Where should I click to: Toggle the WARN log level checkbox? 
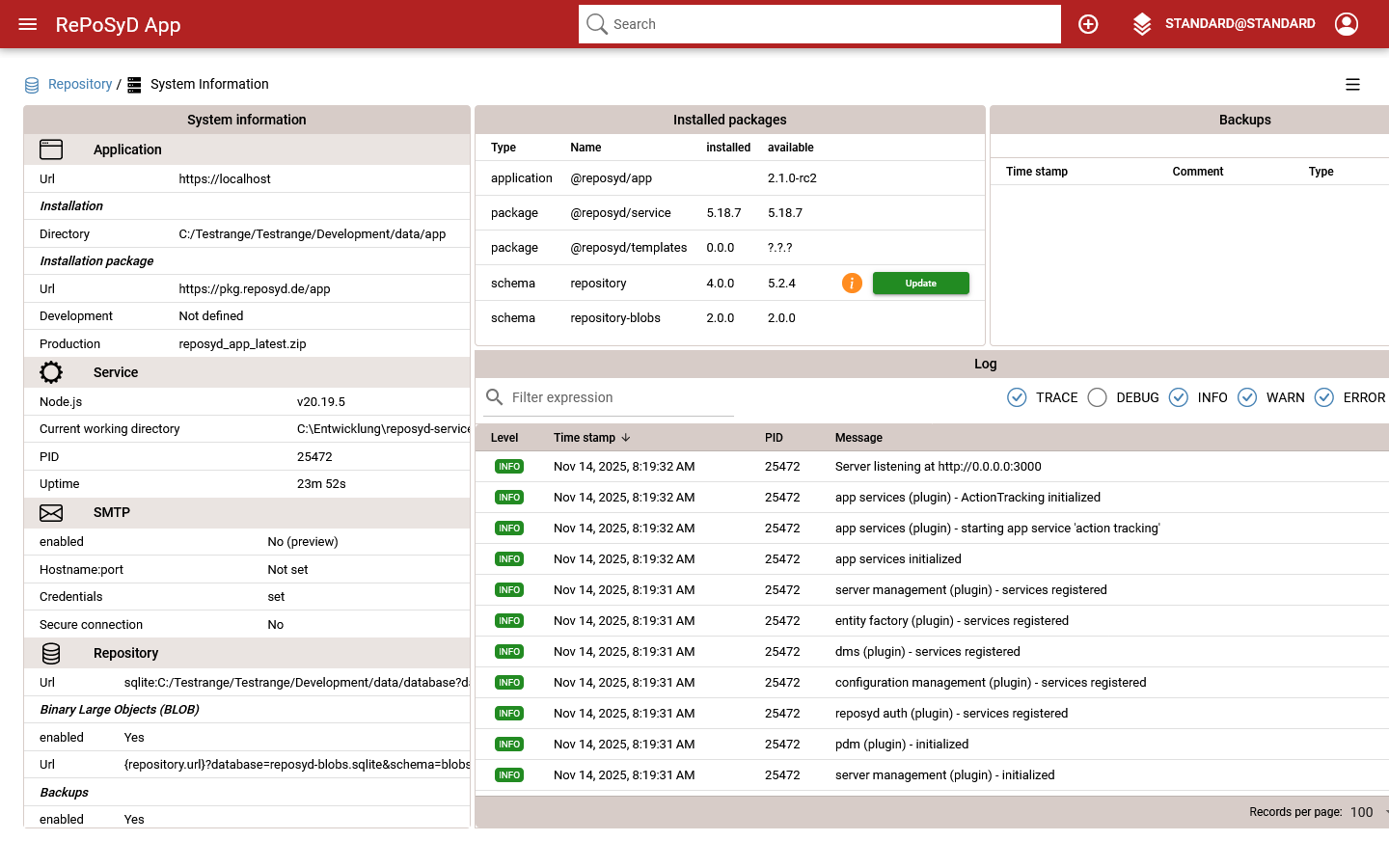[1247, 397]
